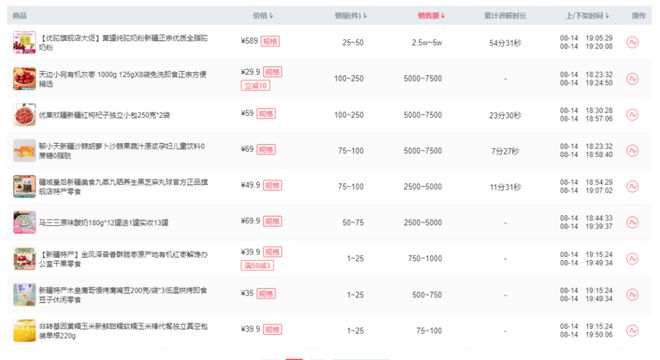Click trend icon in ¥29.9 jujube row
This screenshot has height=360, width=660.
tap(632, 79)
